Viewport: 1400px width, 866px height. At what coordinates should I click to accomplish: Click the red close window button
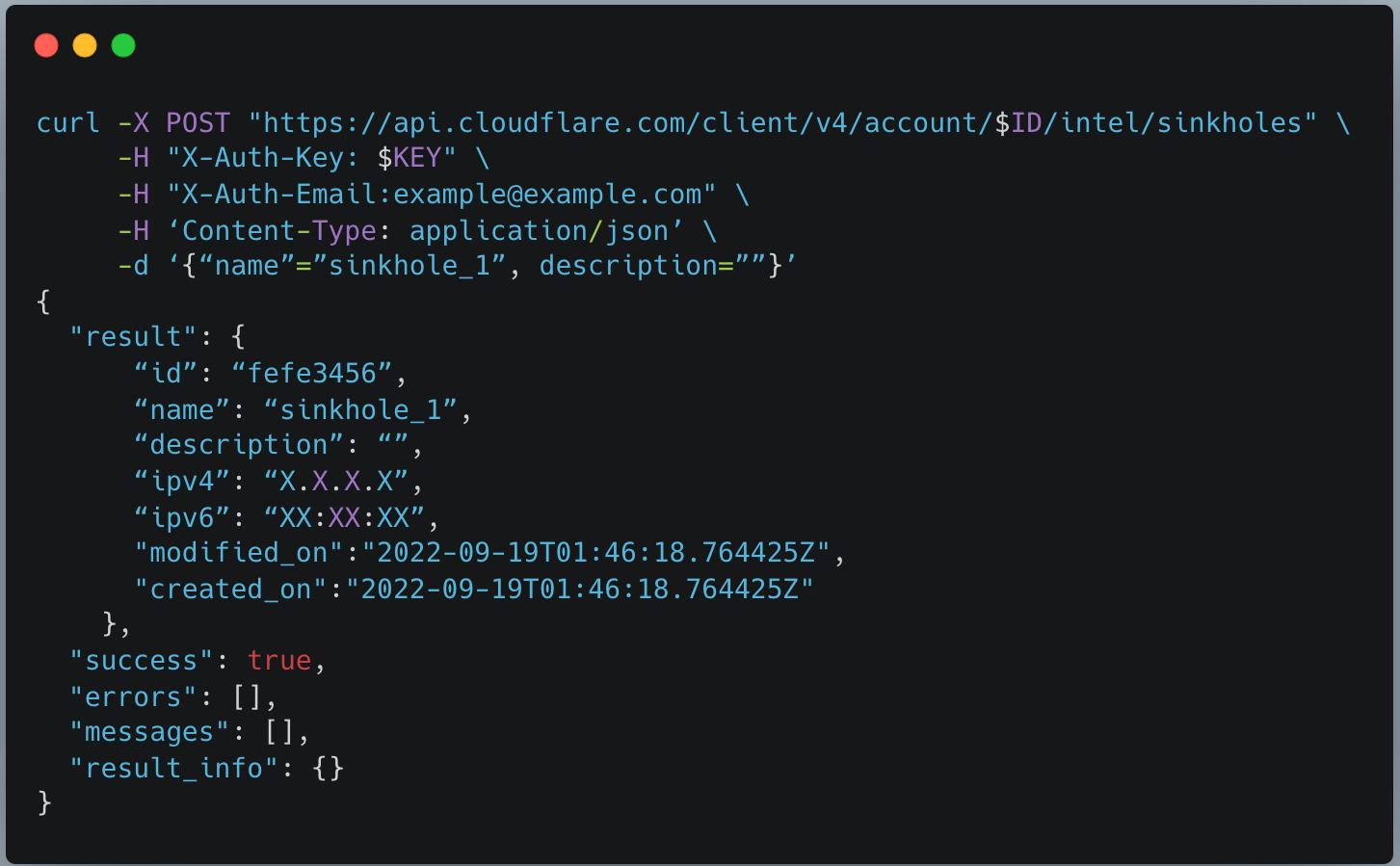point(46,45)
